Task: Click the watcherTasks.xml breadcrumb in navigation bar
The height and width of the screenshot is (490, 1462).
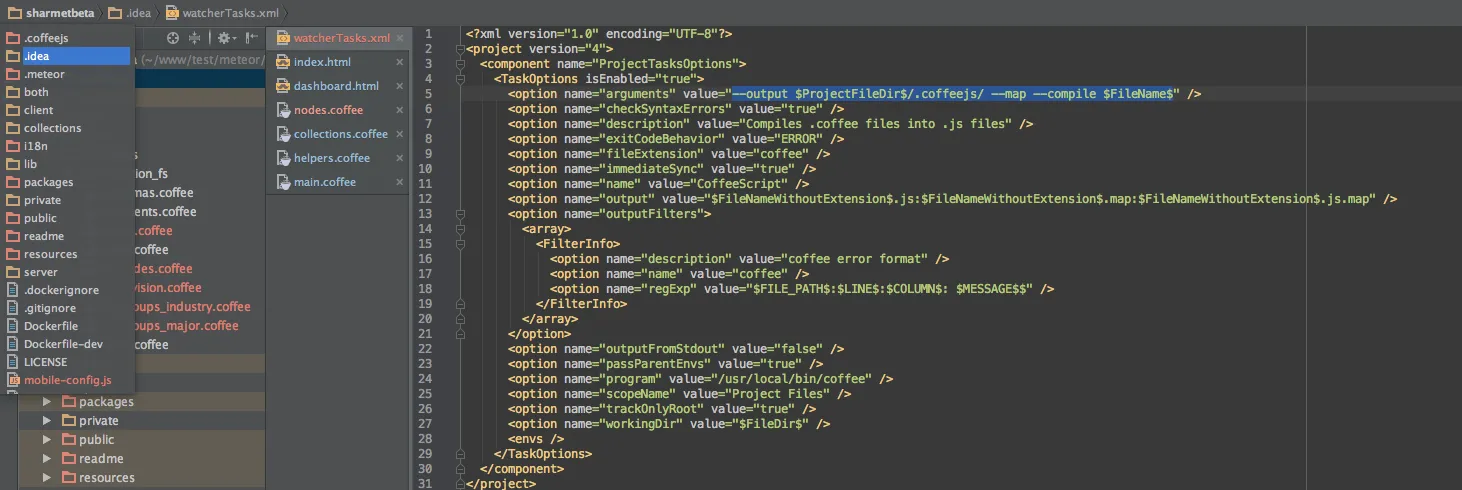Action: (222, 12)
